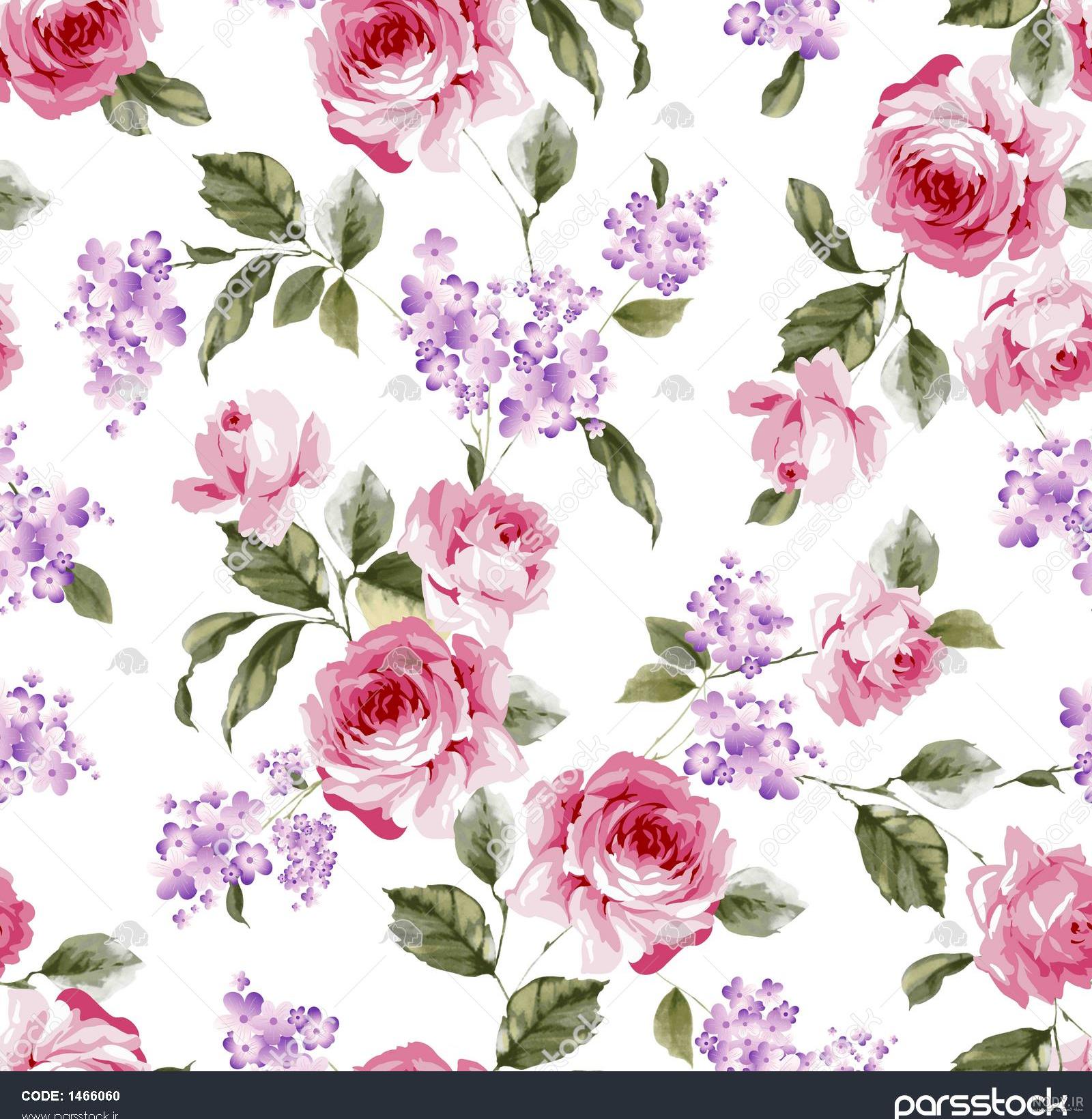Screen dimensions: 1092x1119
Task: Click the small lilac blossom sprig at top
Action: [785, 27]
